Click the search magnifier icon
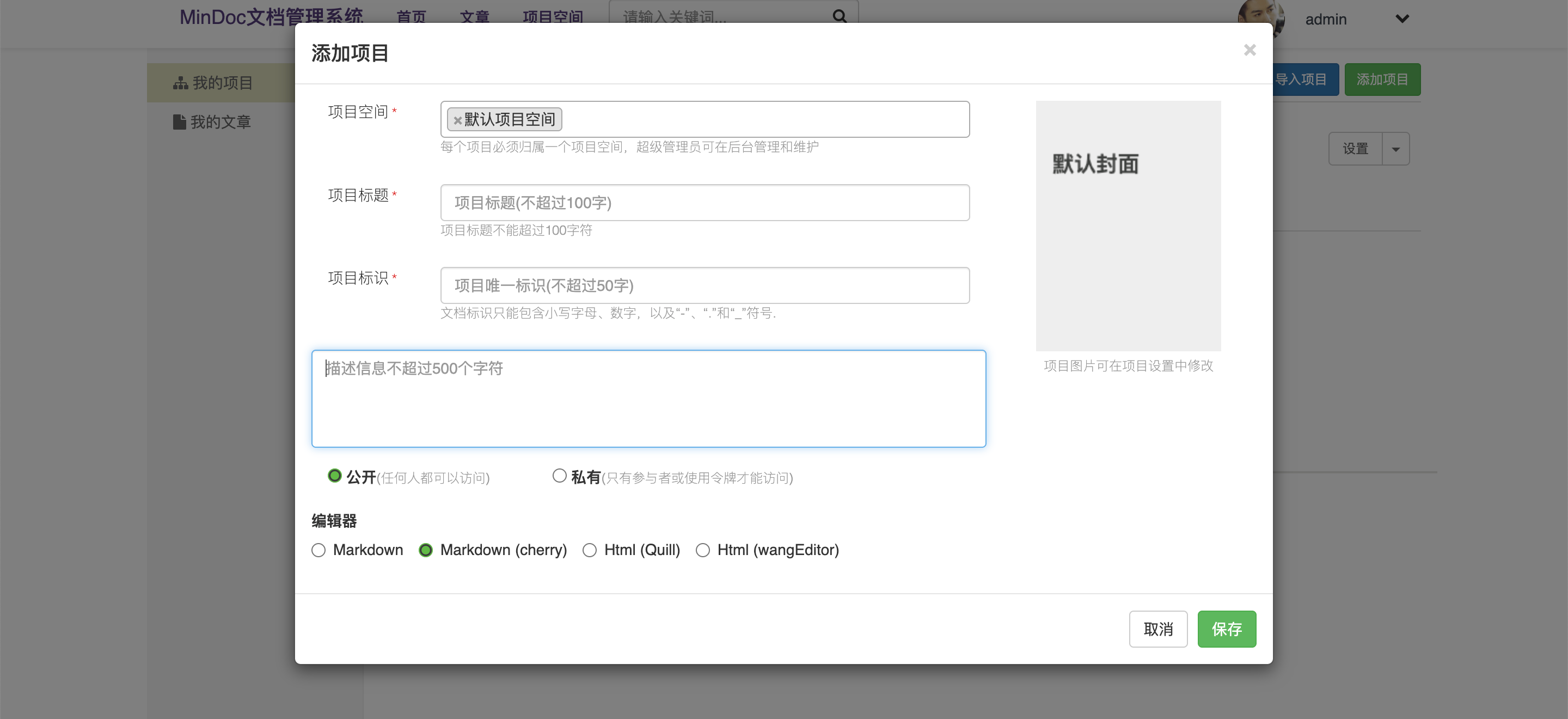The image size is (1568, 719). (840, 16)
